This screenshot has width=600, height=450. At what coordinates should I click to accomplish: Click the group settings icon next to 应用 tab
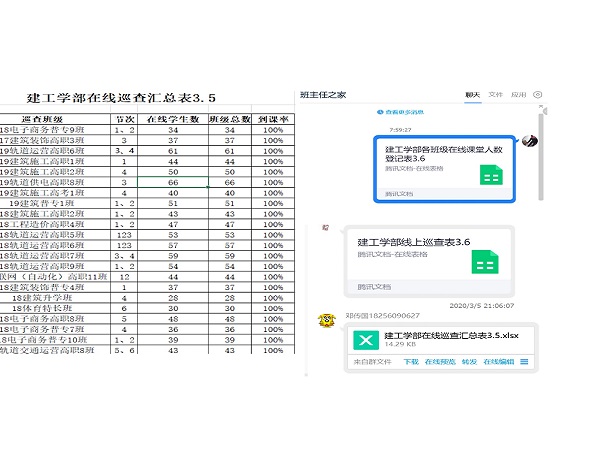[538, 94]
